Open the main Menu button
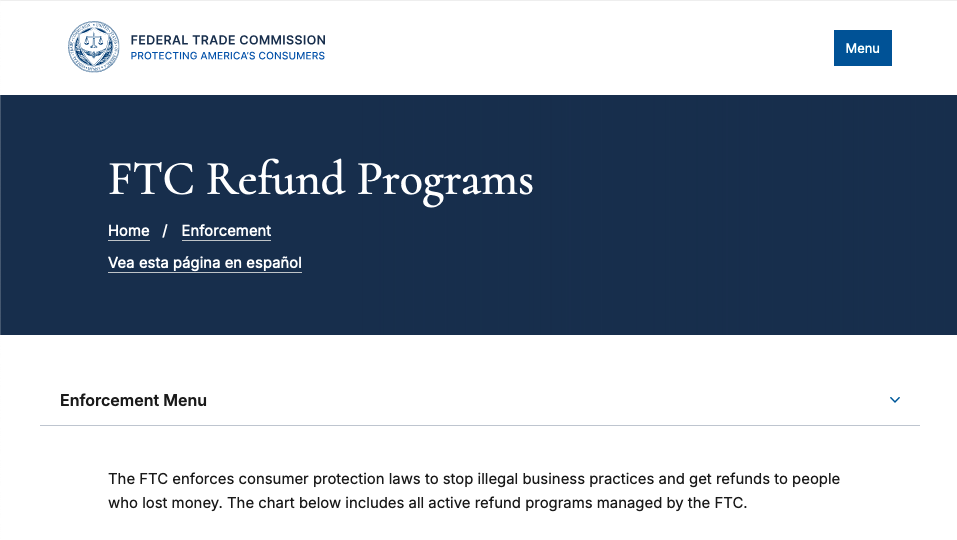The width and height of the screenshot is (957, 540). click(x=862, y=48)
